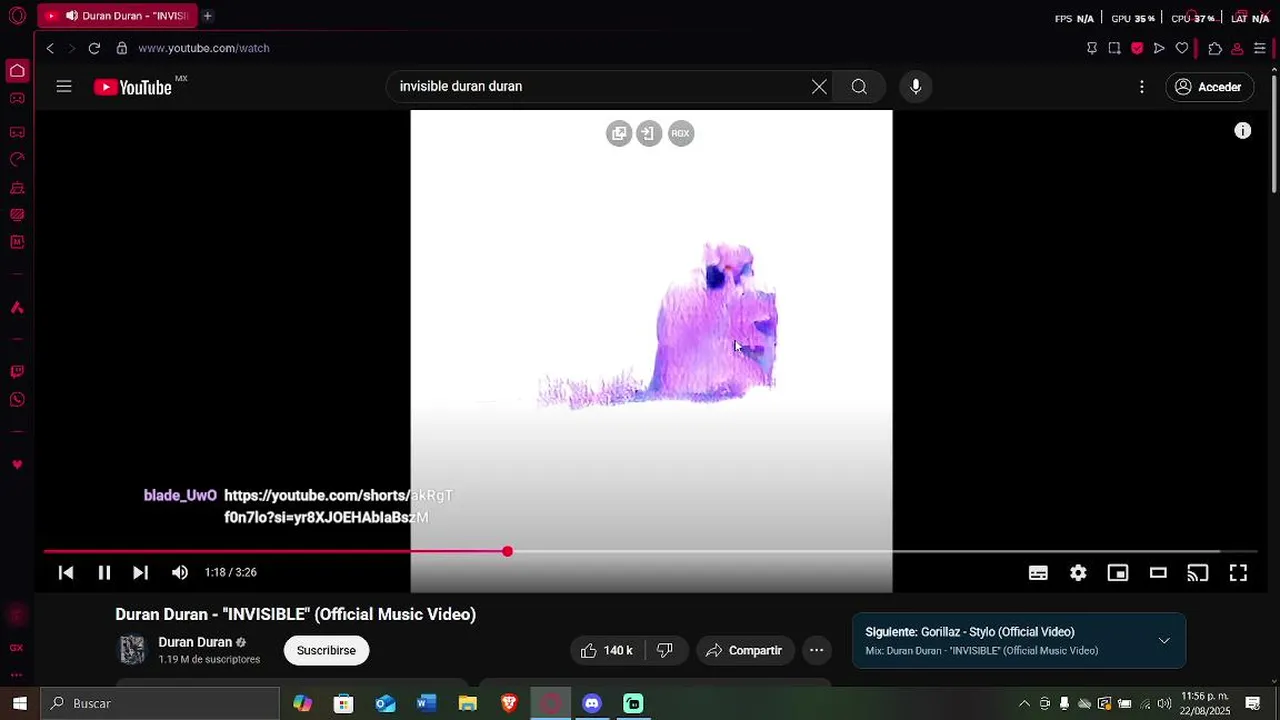Click the Duran Duran INVISIBLE browser tab
Screen dimensions: 1280x720
116,16
